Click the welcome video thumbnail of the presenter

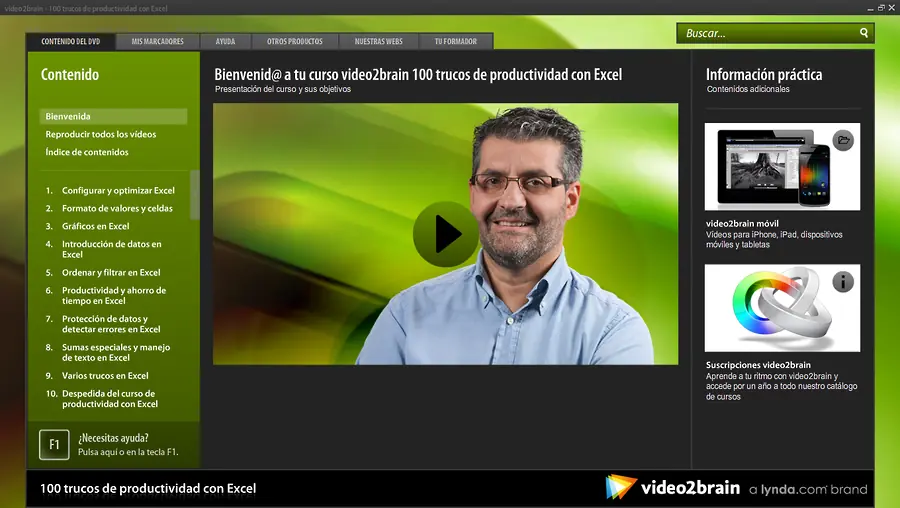click(445, 234)
